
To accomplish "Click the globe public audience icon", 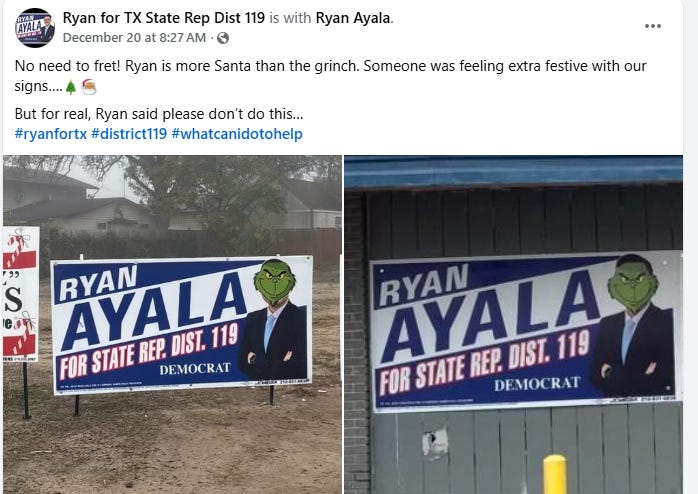I will [223, 38].
